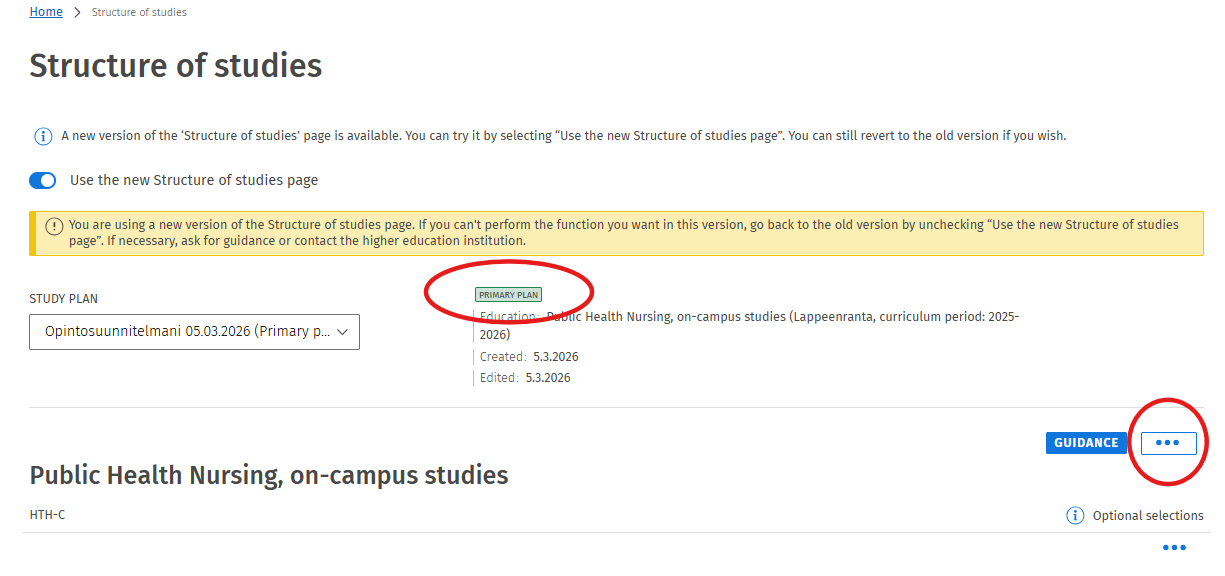Image resolution: width=1225 pixels, height=576 pixels.
Task: Click the breadcrumb separator chevron after Home
Action: click(x=77, y=12)
